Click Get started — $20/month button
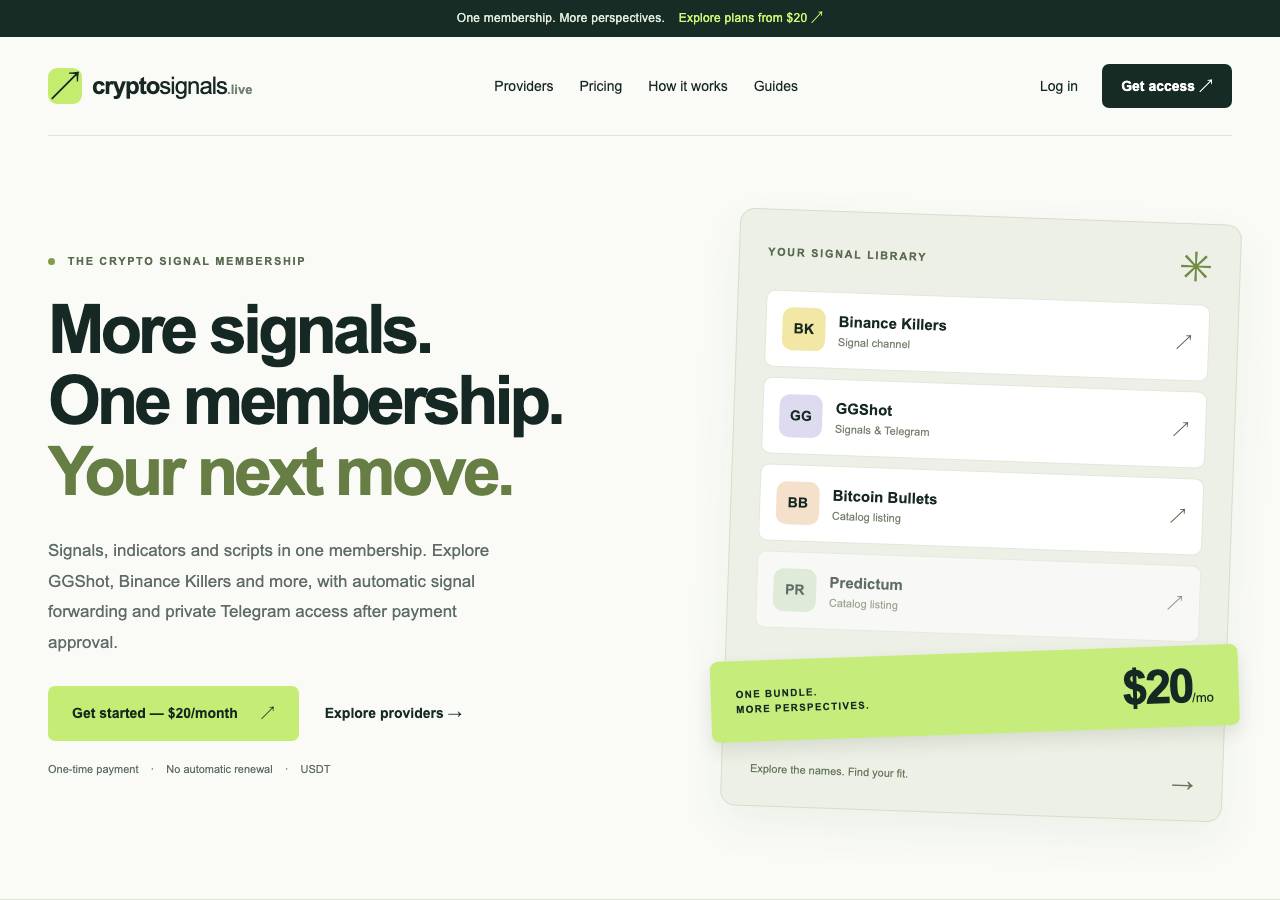Image resolution: width=1280 pixels, height=900 pixels. tap(173, 713)
